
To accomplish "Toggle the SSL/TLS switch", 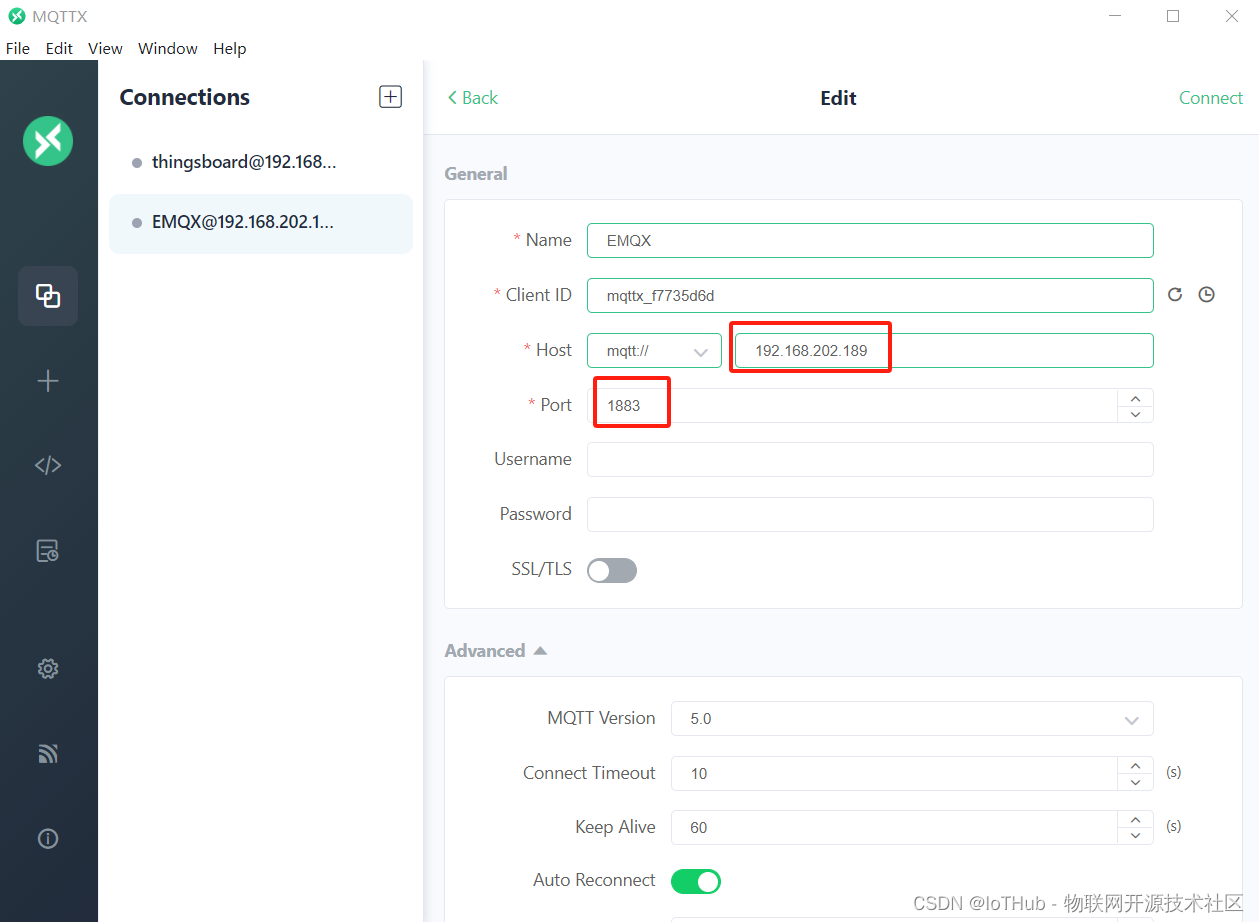I will point(612,570).
